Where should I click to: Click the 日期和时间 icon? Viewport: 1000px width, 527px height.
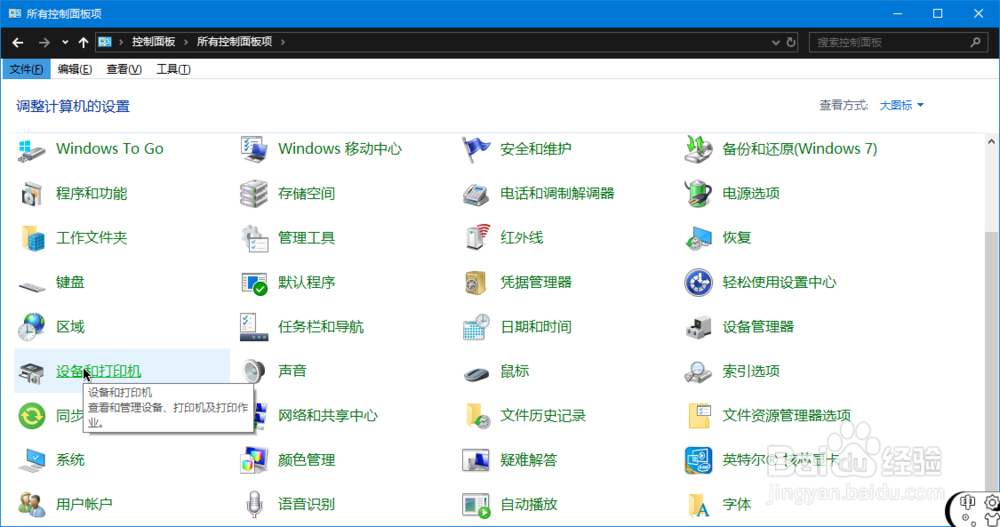(x=476, y=327)
